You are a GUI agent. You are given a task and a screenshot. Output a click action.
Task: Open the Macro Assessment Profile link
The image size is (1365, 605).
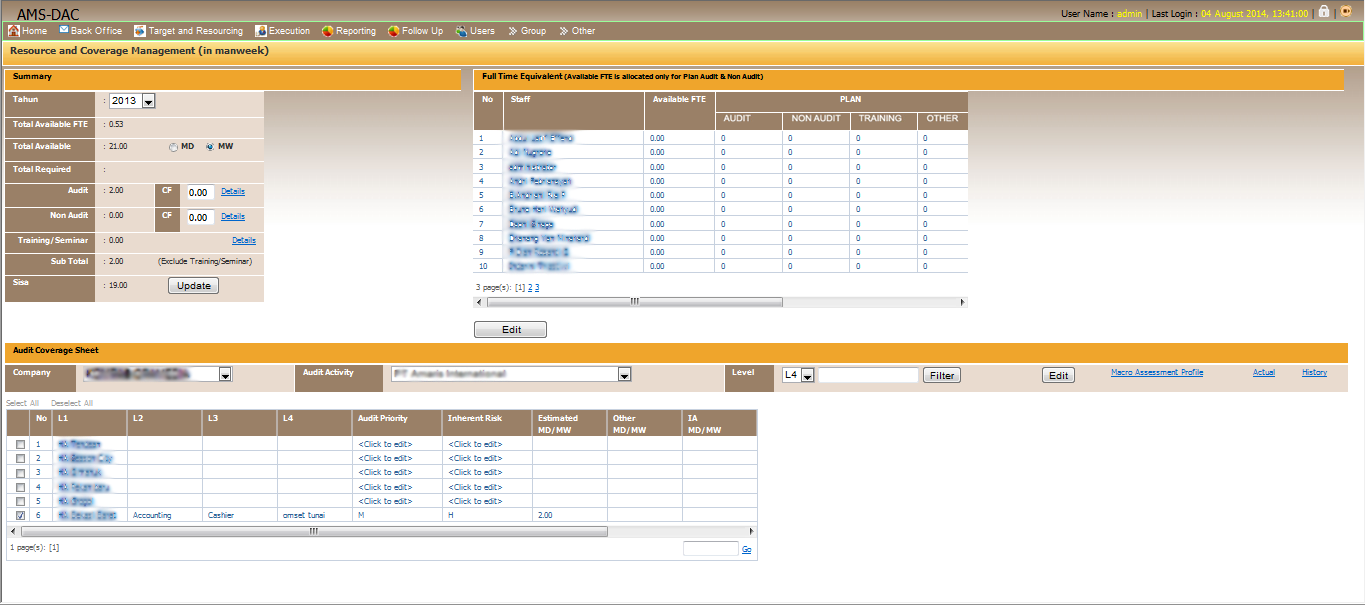point(1156,373)
